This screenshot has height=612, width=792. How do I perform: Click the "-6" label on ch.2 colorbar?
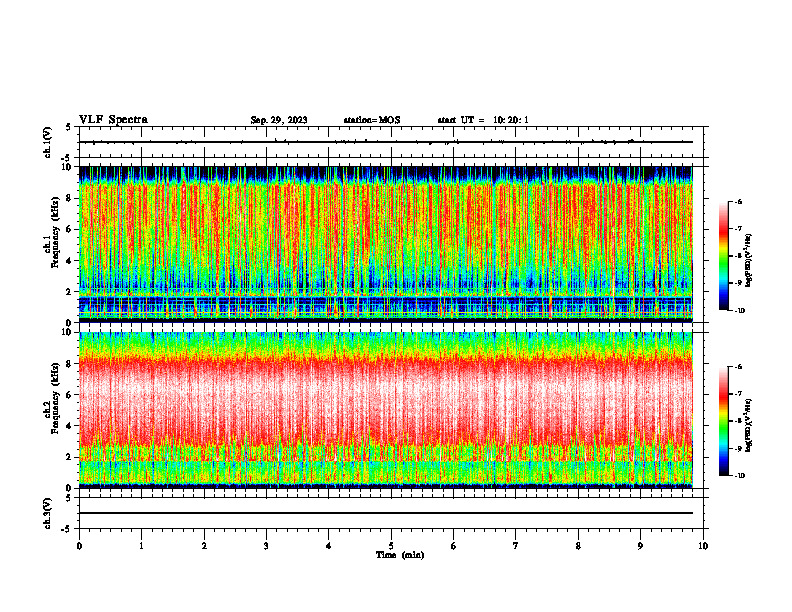[x=738, y=367]
